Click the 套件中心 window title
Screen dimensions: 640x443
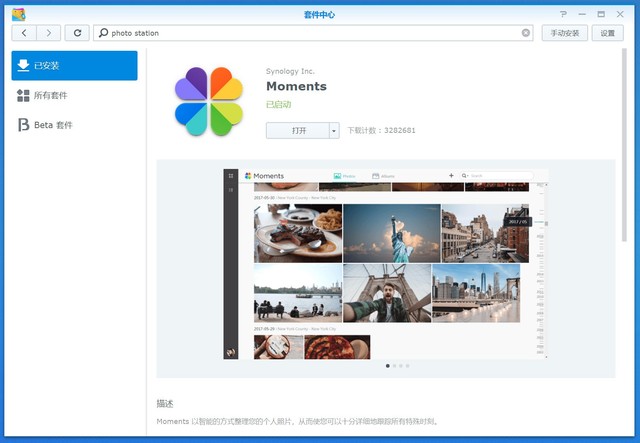point(319,15)
